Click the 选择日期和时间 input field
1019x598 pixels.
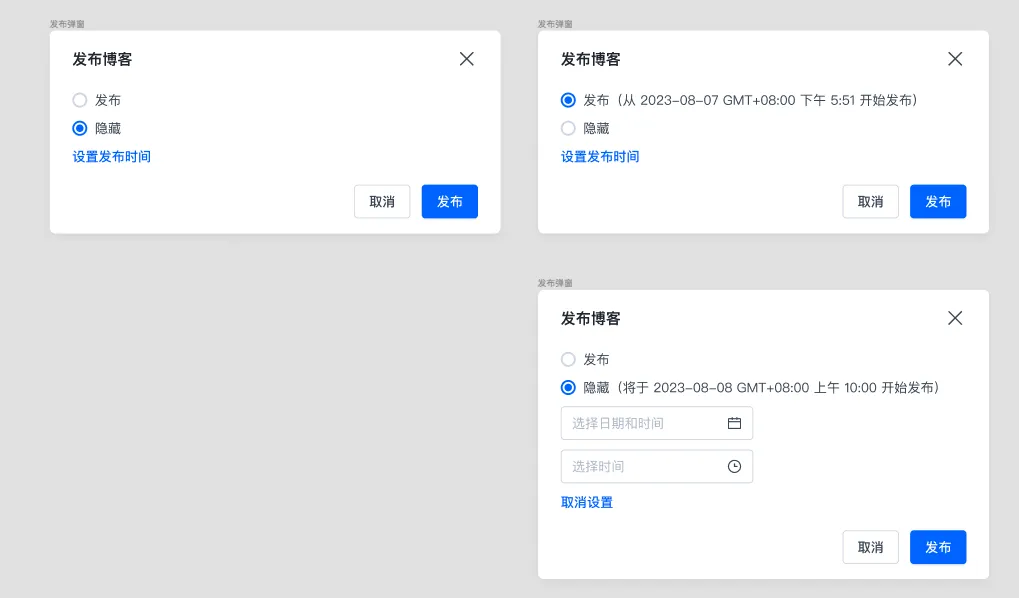click(640, 422)
